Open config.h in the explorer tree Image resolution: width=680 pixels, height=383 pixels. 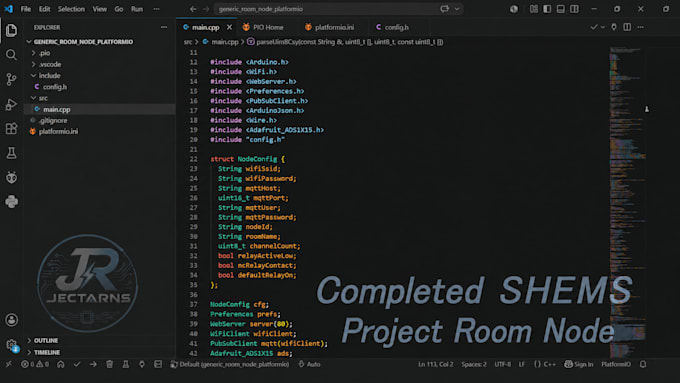pyautogui.click(x=55, y=87)
